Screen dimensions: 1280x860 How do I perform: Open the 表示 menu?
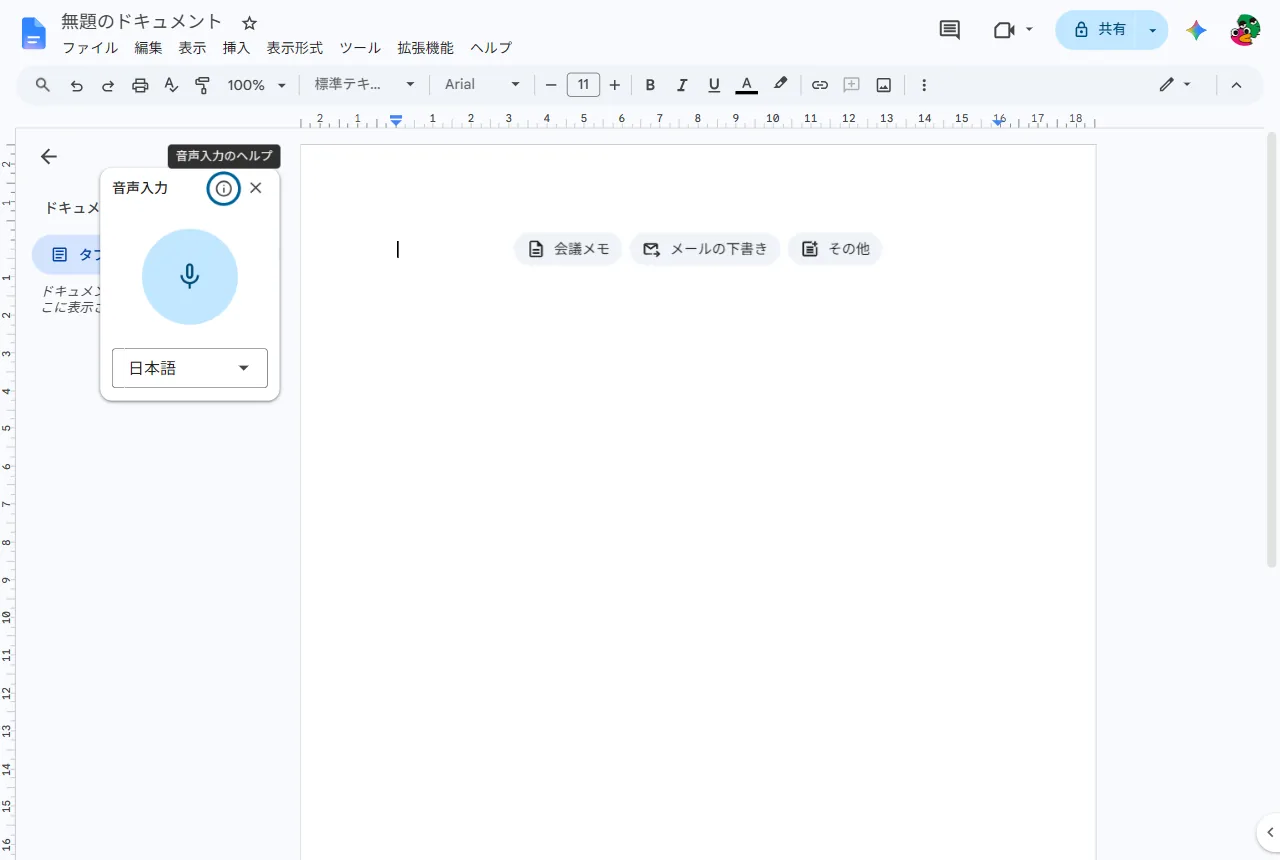point(192,48)
